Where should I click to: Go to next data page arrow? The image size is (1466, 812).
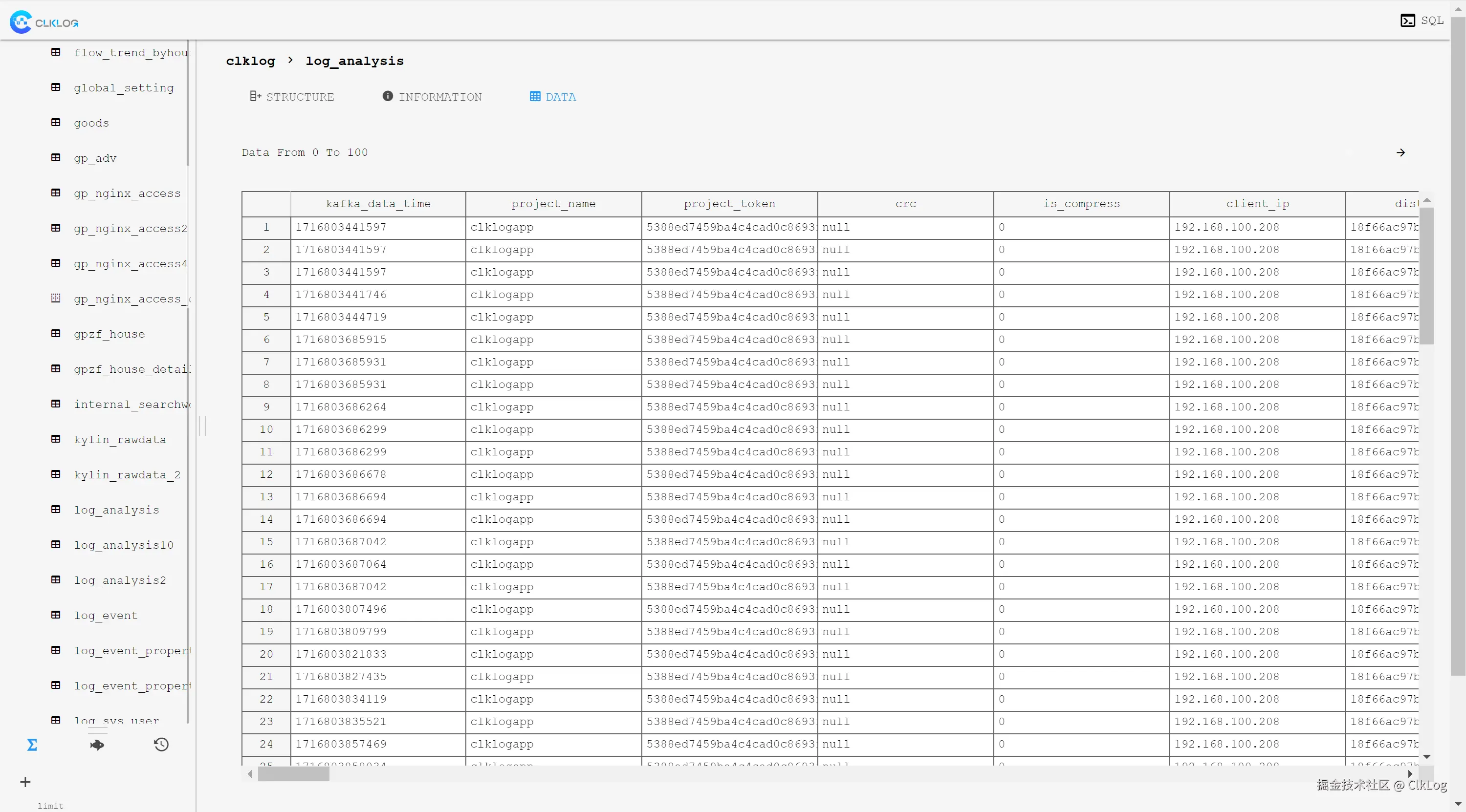point(1400,152)
